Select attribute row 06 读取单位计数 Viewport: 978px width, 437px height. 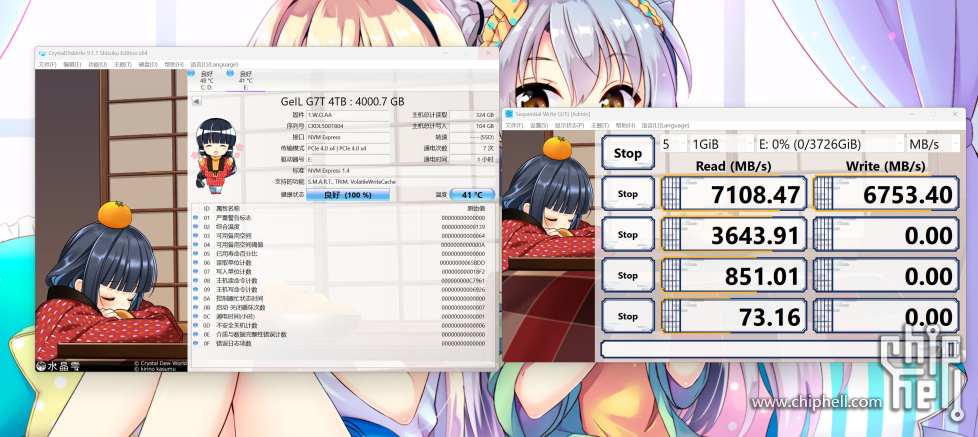[343, 262]
